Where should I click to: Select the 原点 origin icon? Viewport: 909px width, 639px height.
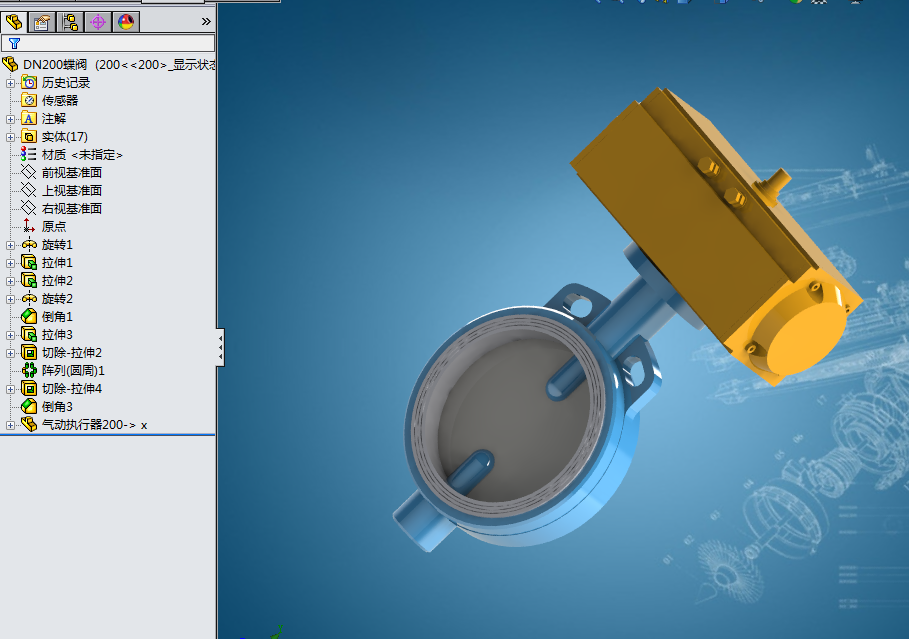click(x=29, y=226)
